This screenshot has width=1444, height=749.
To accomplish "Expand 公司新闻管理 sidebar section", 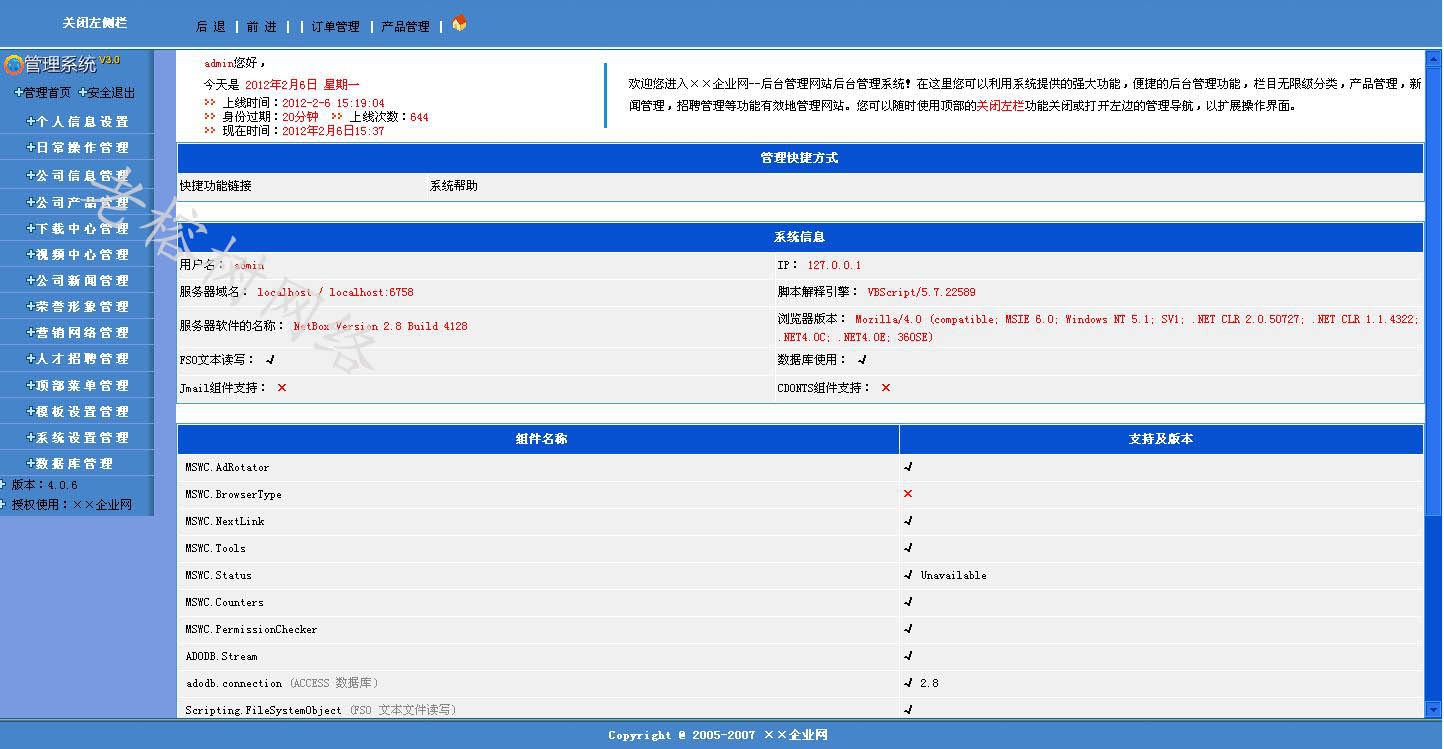I will pos(78,281).
